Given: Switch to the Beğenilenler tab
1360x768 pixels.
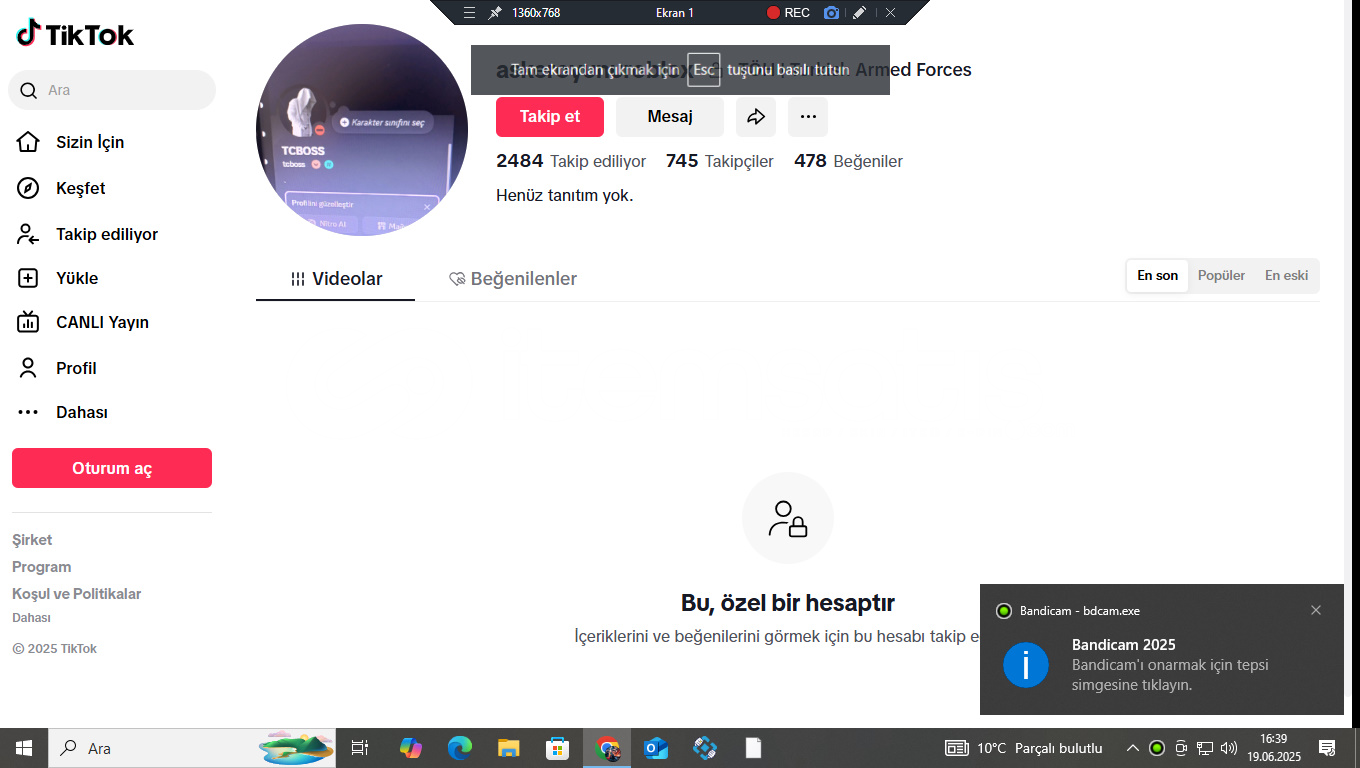Looking at the screenshot, I should pyautogui.click(x=513, y=279).
